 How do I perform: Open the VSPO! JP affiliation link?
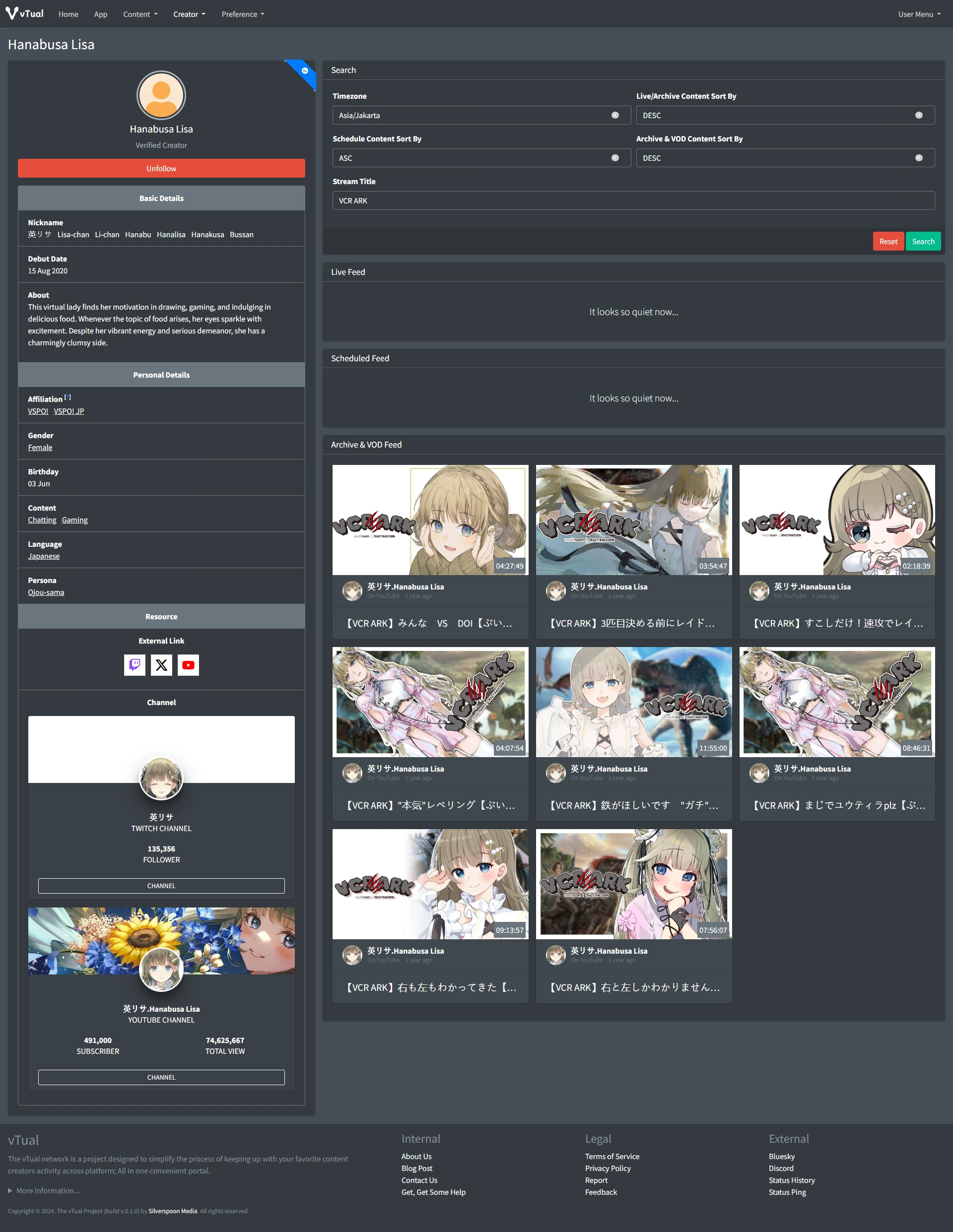[x=69, y=411]
